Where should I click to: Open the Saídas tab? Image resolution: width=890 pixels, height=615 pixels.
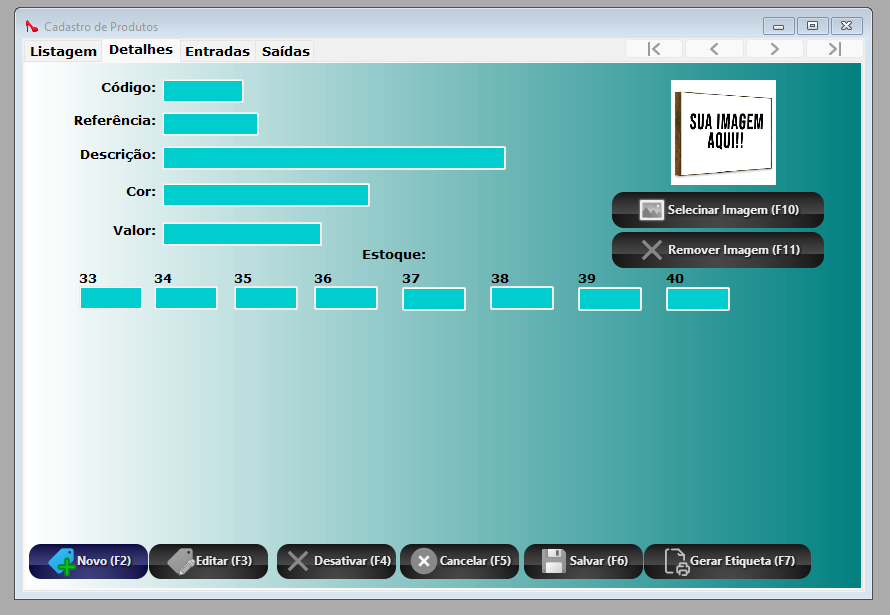286,51
